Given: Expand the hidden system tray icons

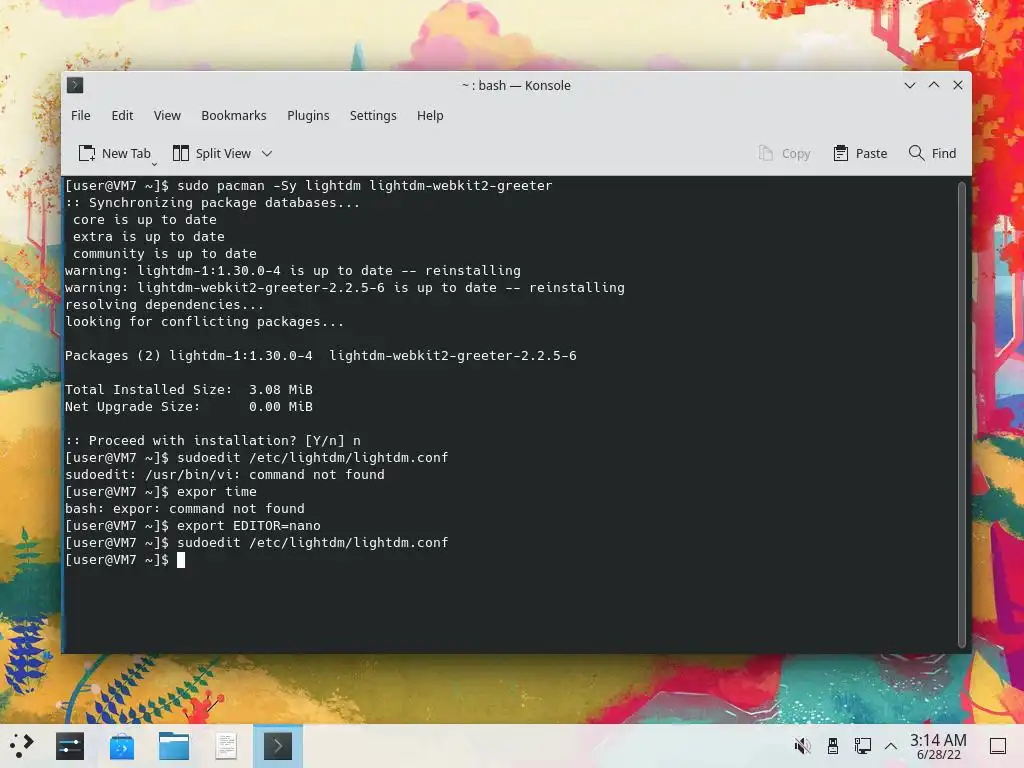Looking at the screenshot, I should tap(891, 746).
